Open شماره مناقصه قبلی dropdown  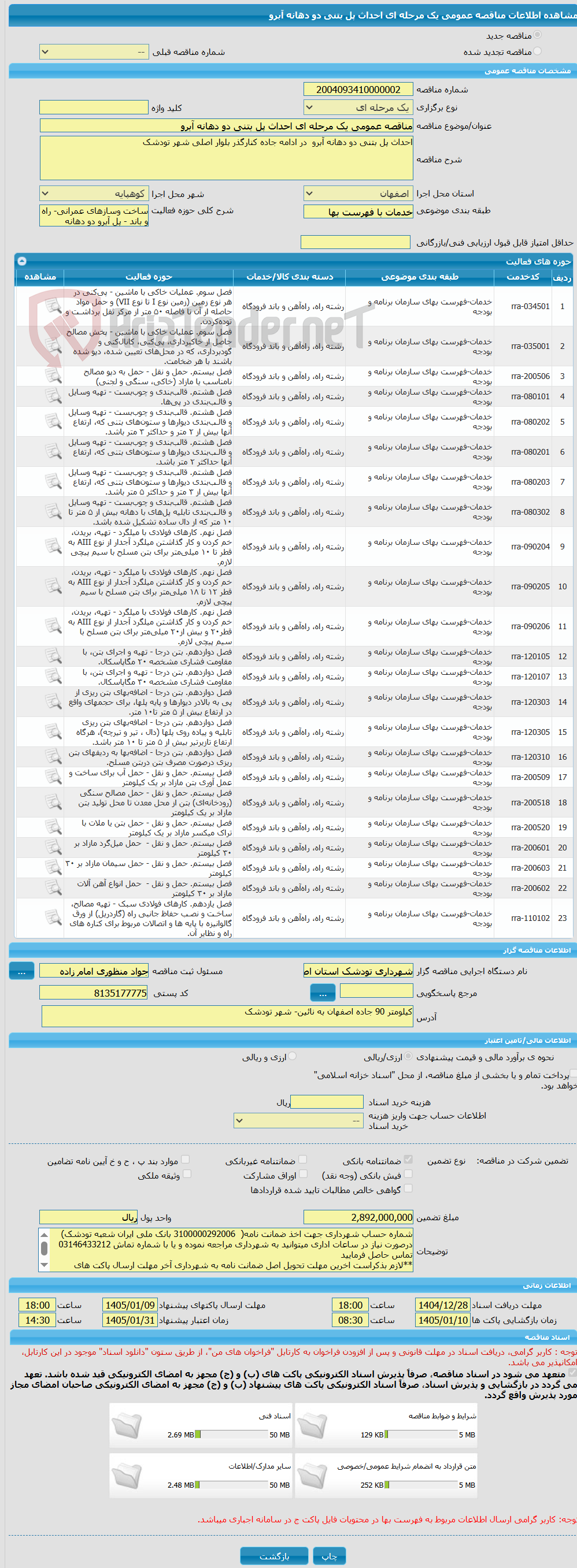point(94,52)
